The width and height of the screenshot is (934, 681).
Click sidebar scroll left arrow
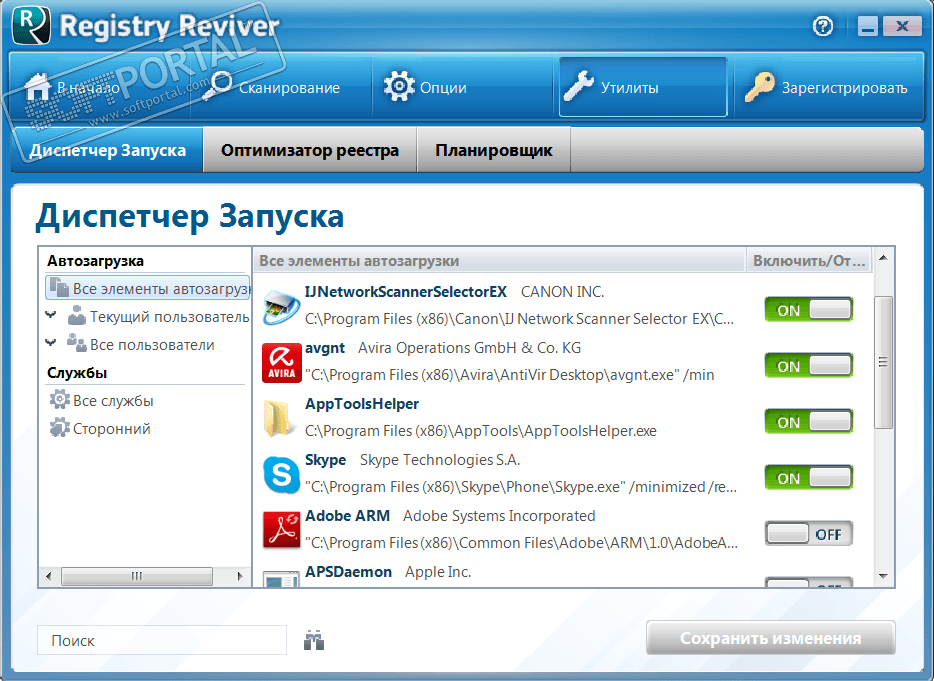pos(49,576)
